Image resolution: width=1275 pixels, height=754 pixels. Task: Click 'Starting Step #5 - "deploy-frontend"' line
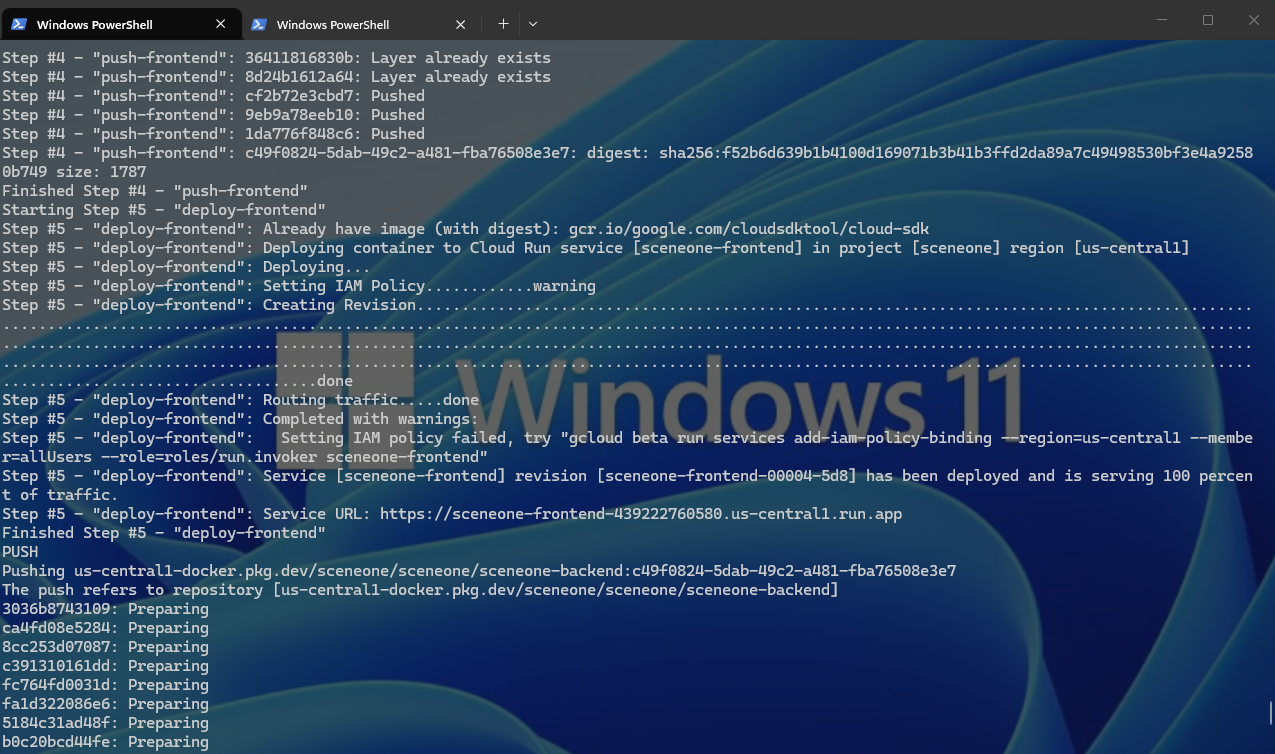[x=164, y=210]
